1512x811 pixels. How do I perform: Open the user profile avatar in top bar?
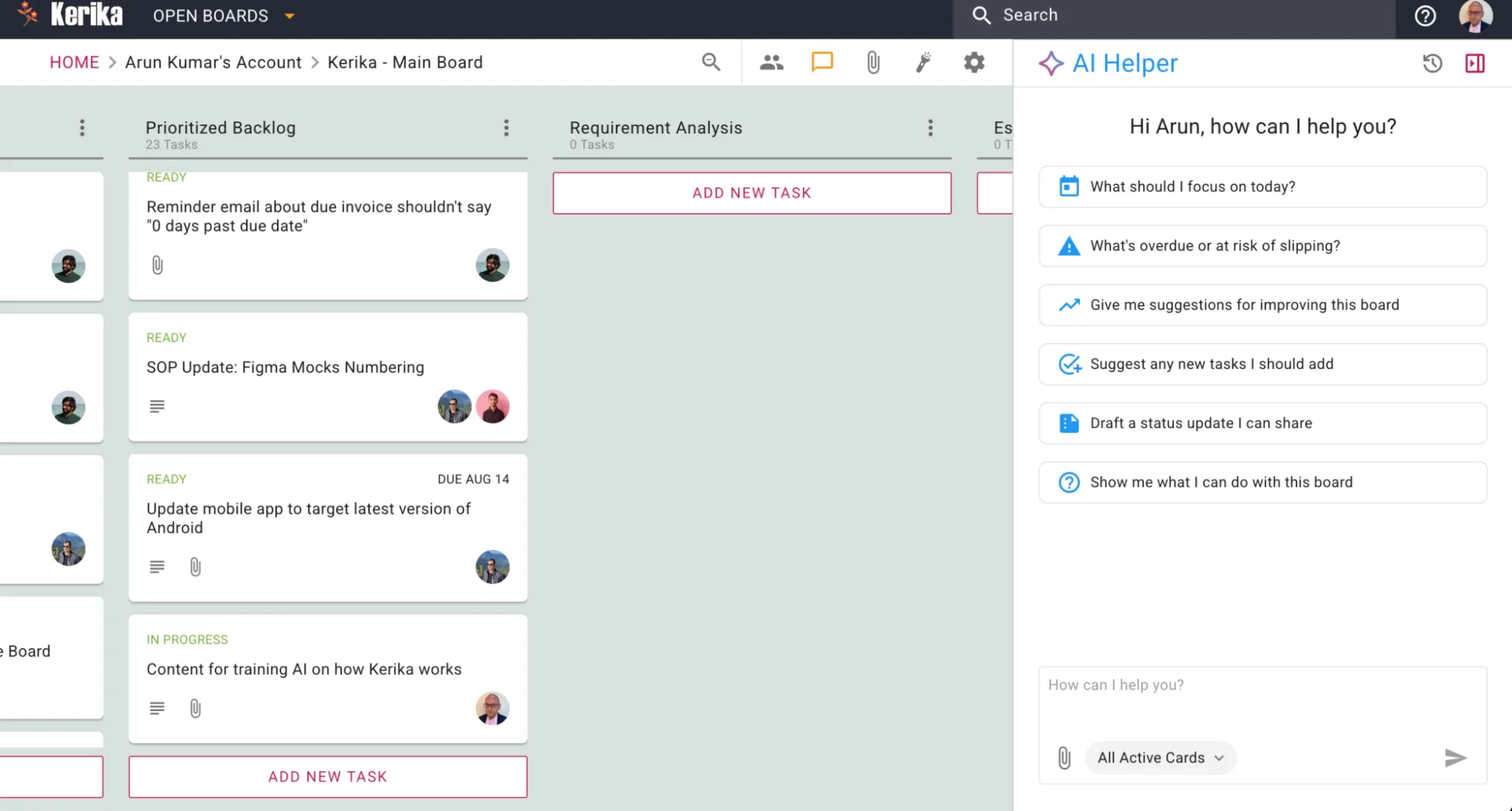tap(1475, 16)
